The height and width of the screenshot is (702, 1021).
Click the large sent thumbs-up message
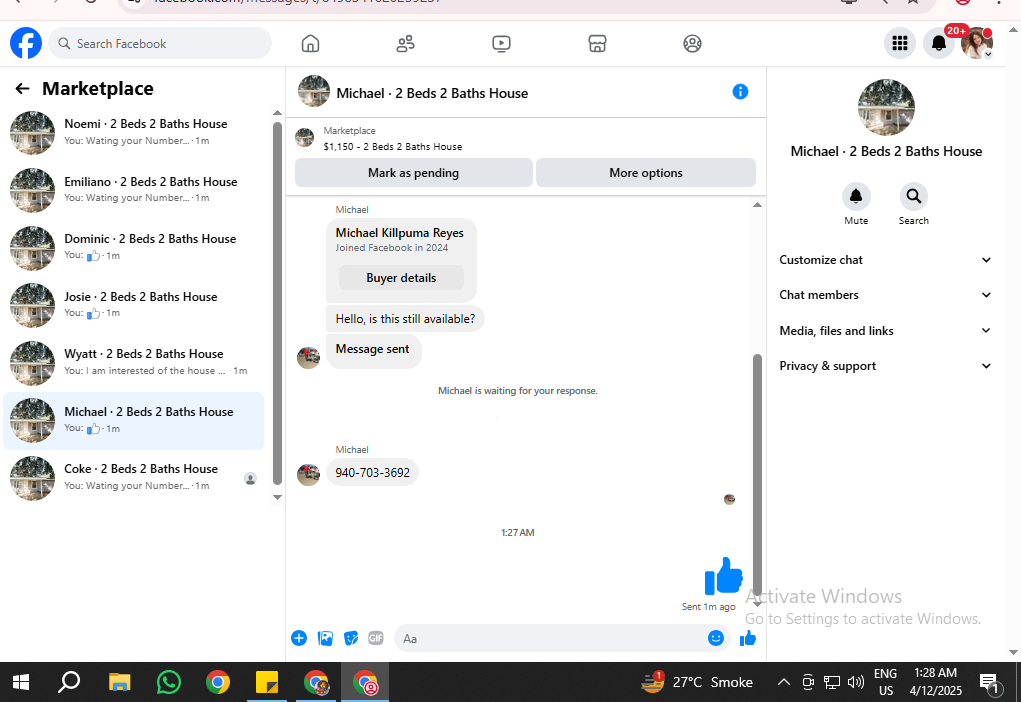click(723, 576)
